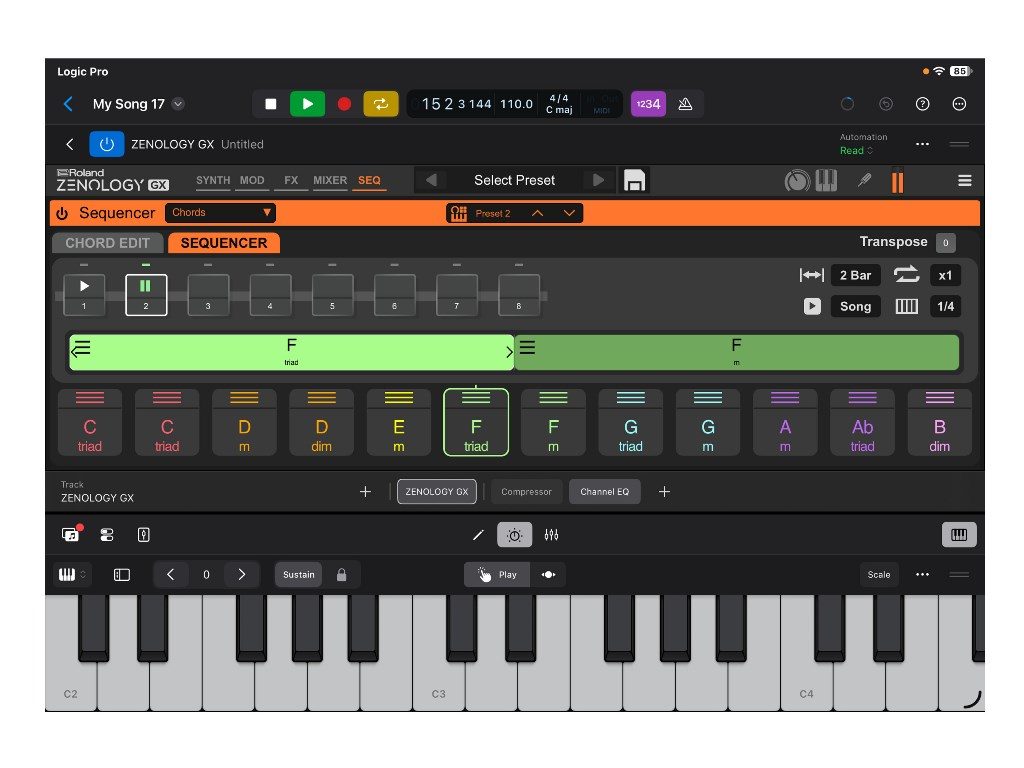The width and height of the screenshot is (1024, 768).
Task: Step Preset 2 up with arrow
Action: click(537, 214)
